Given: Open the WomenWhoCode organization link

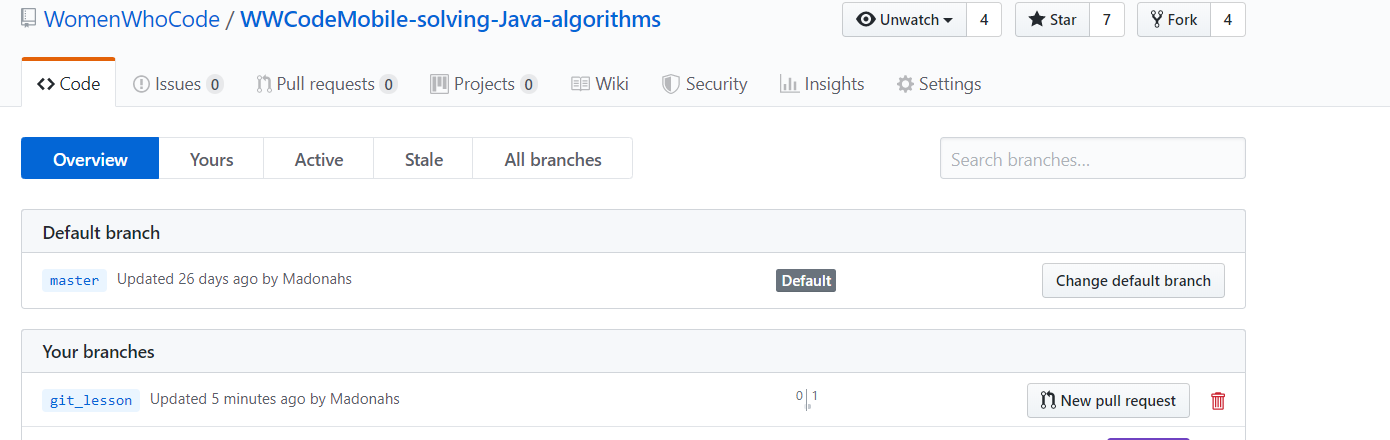Looking at the screenshot, I should pyautogui.click(x=132, y=19).
